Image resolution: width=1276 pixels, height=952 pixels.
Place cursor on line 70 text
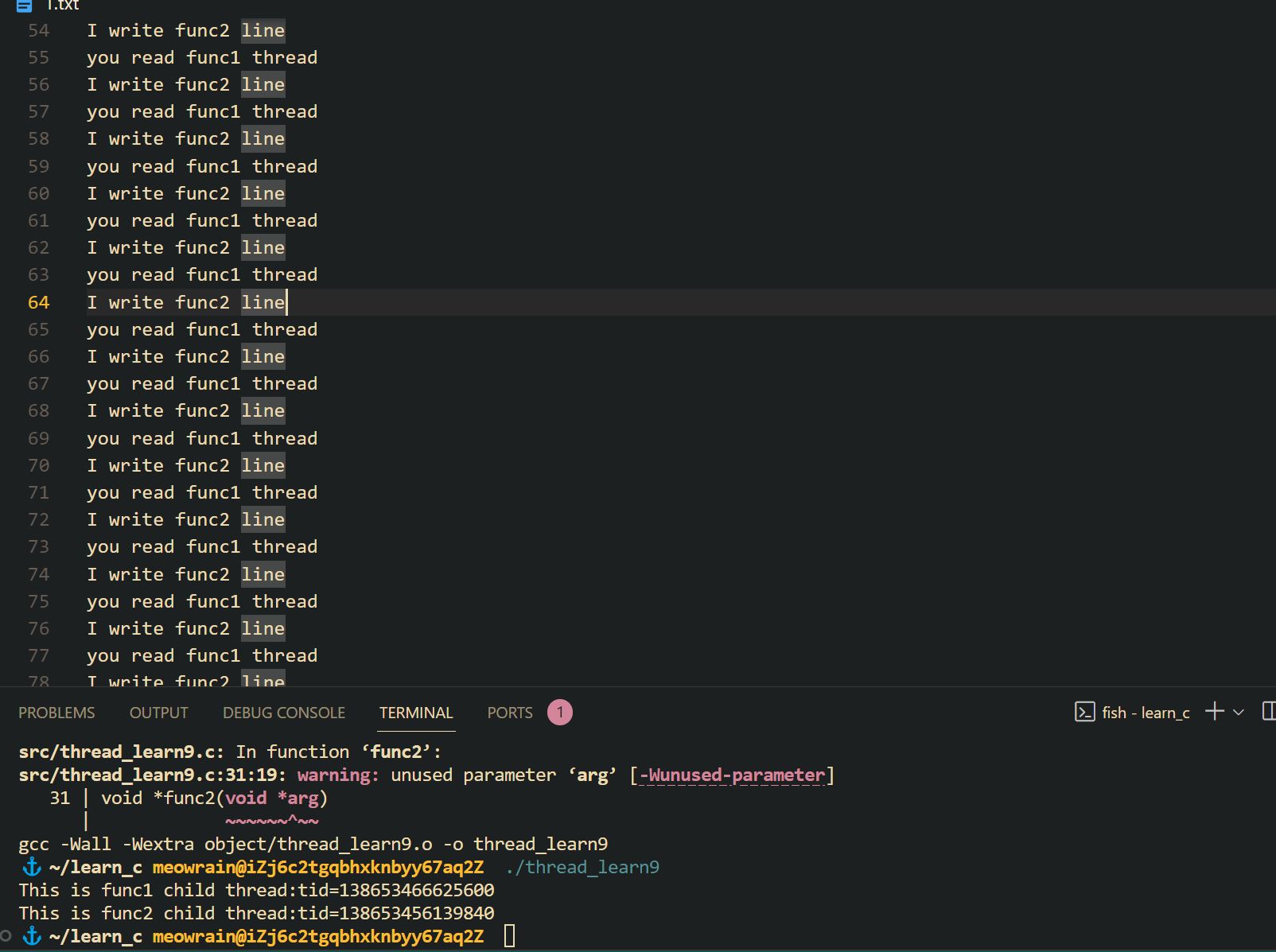[185, 465]
